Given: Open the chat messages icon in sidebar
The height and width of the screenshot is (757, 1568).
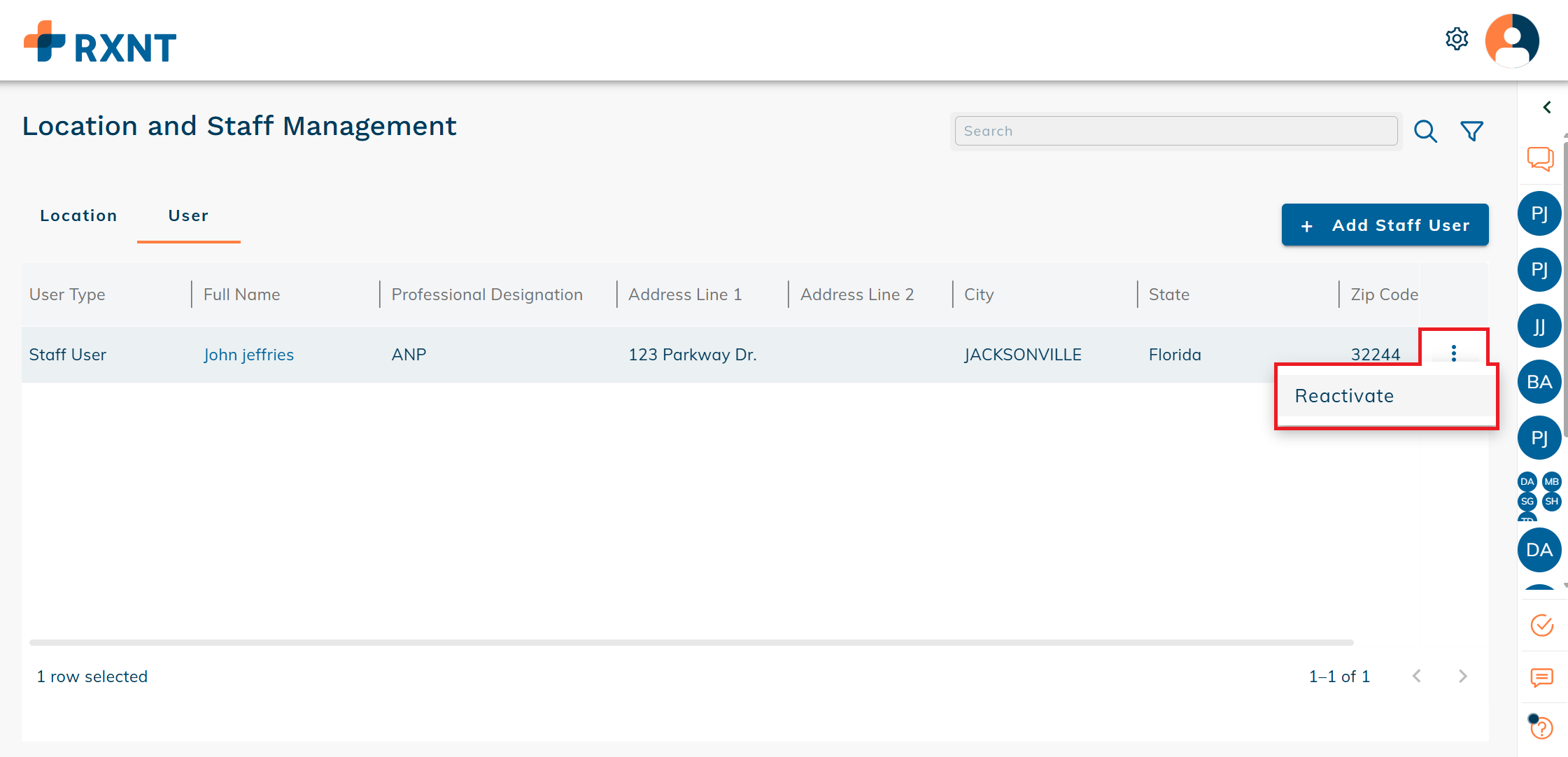Looking at the screenshot, I should (1539, 159).
